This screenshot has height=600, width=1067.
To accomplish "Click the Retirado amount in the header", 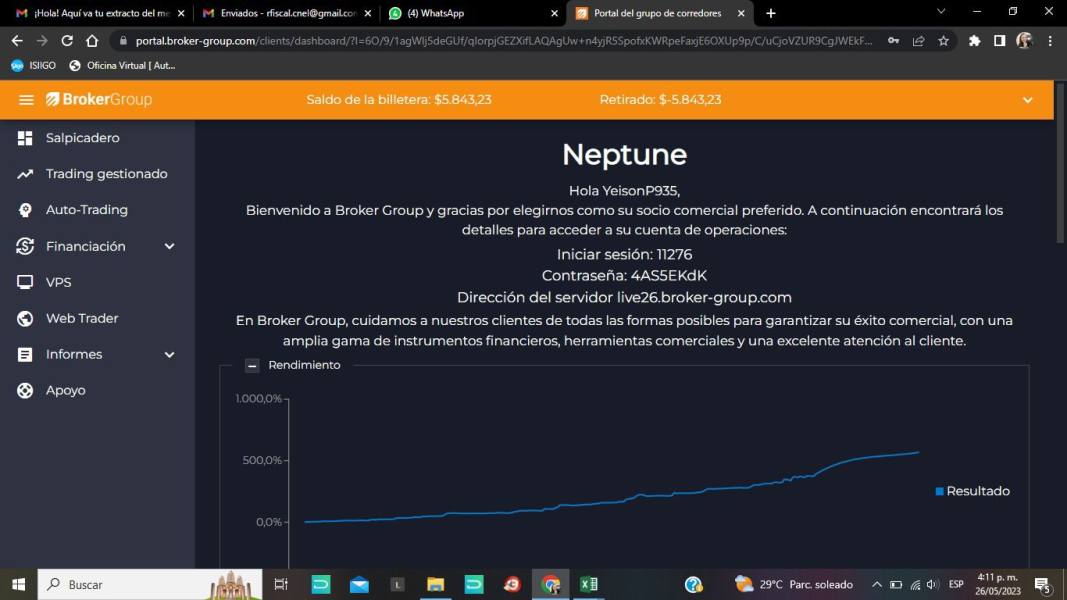I will (660, 100).
